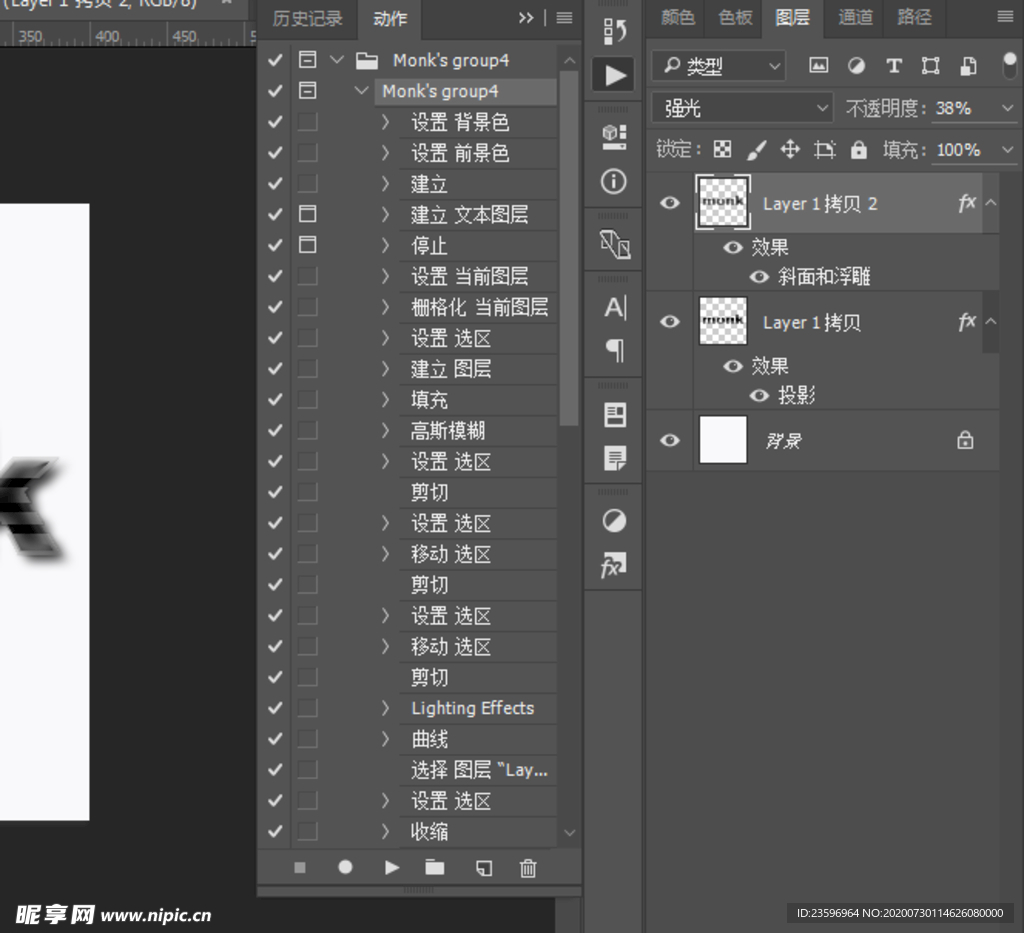Select the 背景 background layer

850,441
